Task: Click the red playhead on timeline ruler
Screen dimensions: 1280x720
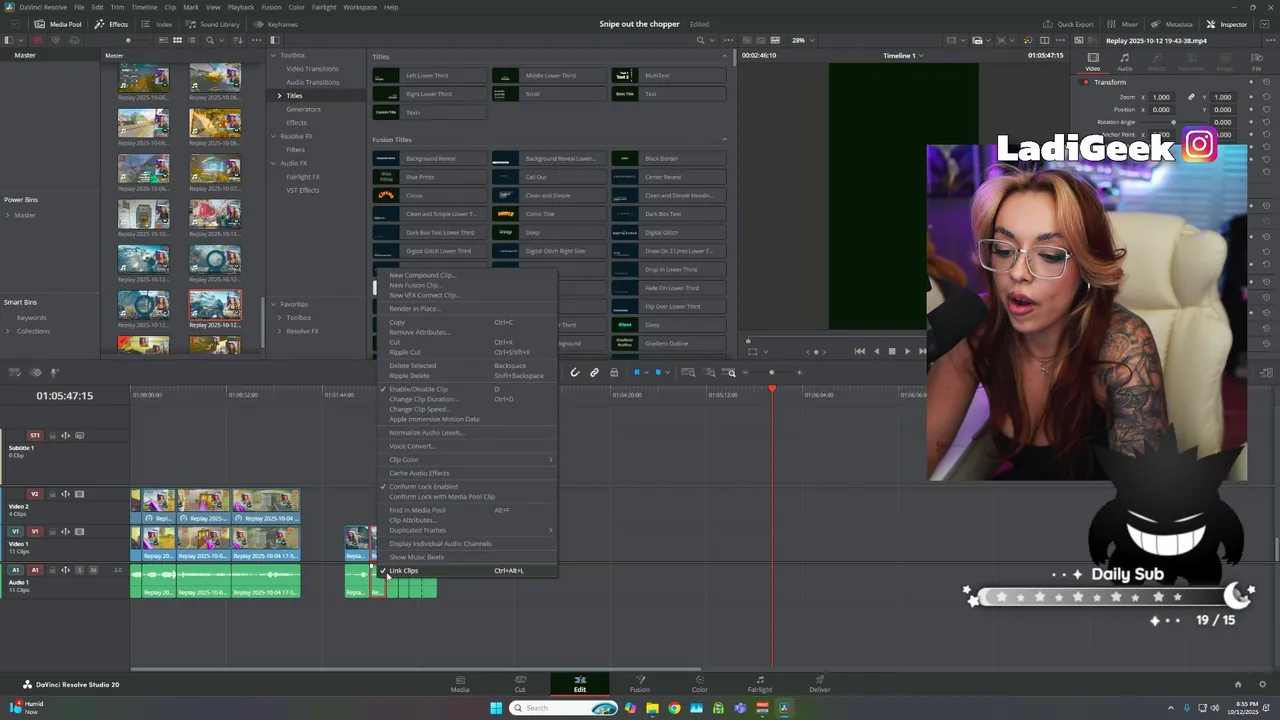Action: tap(772, 389)
